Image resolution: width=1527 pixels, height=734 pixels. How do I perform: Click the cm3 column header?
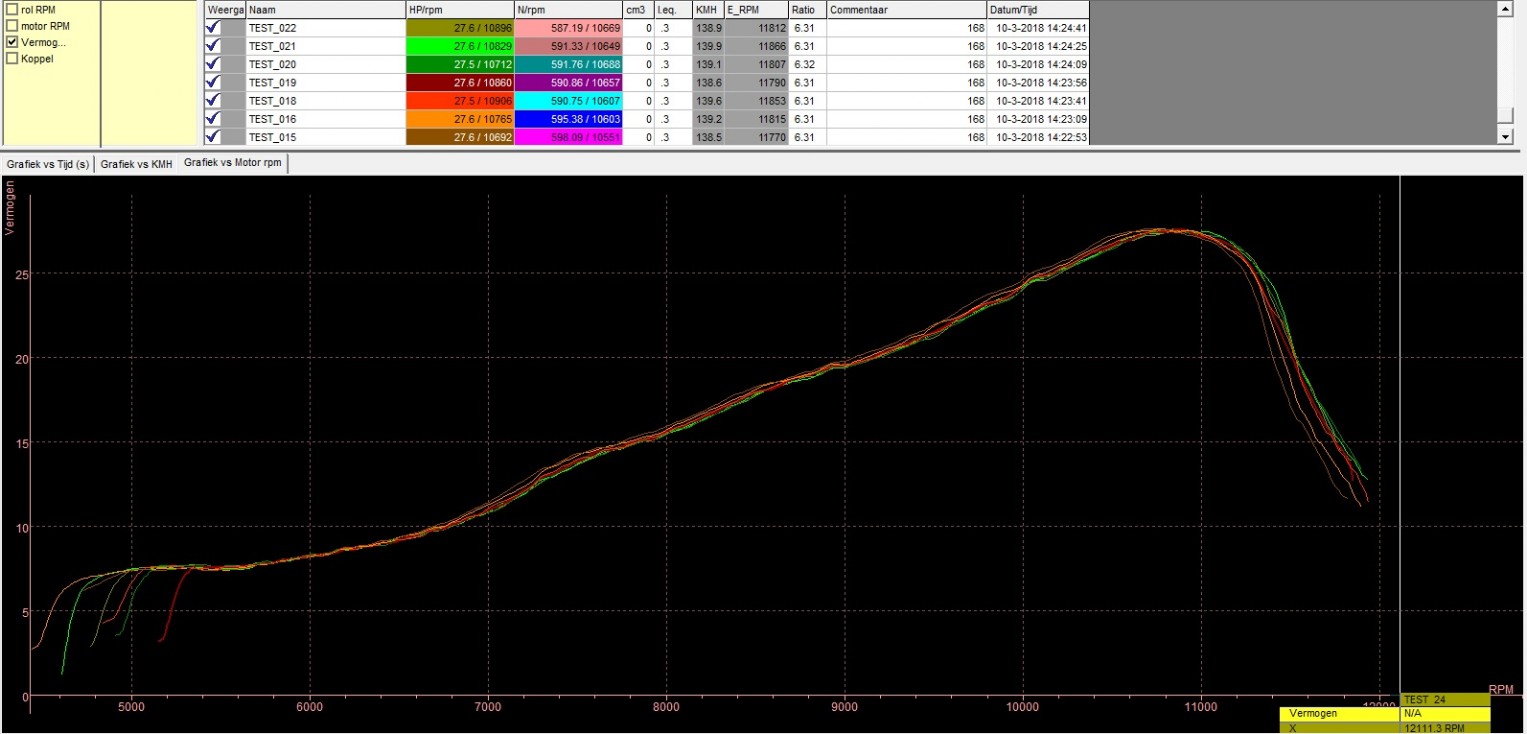[638, 9]
